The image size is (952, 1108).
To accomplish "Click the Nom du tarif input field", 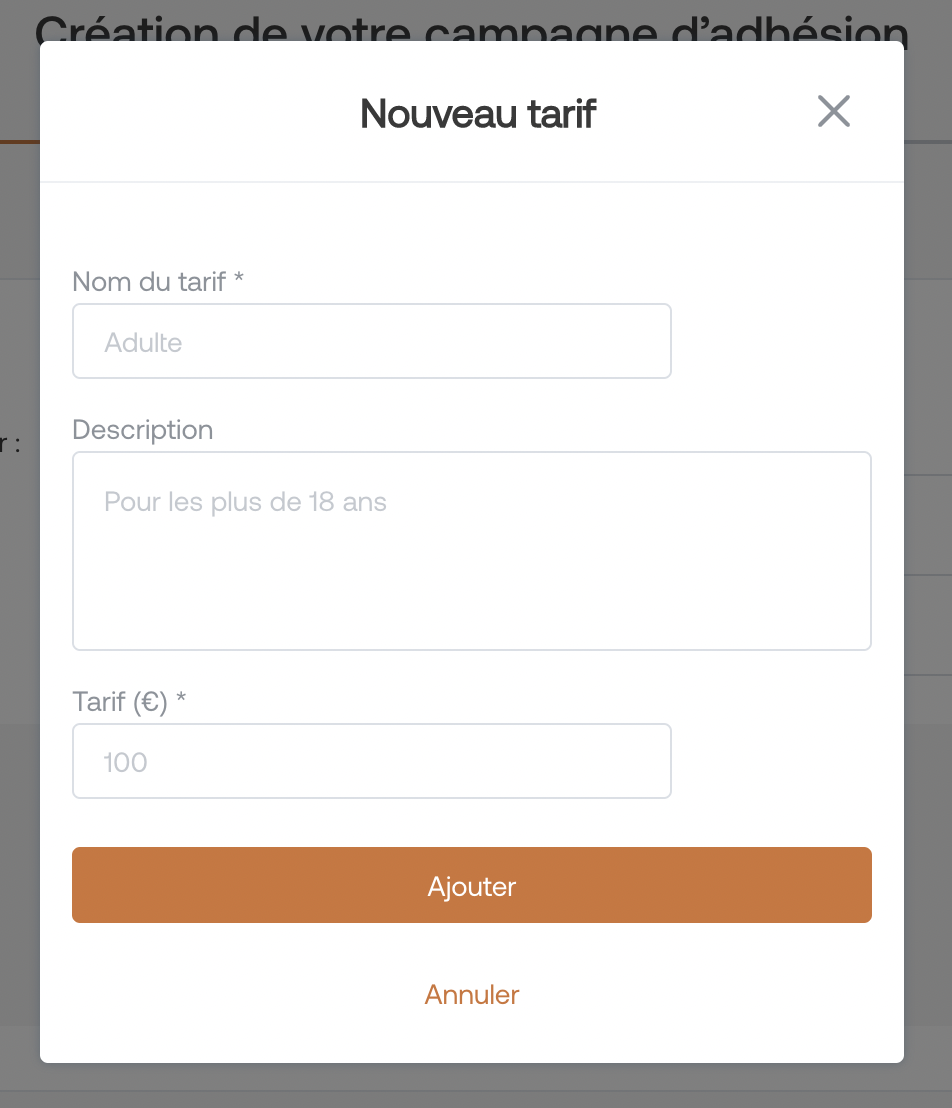I will 371,341.
